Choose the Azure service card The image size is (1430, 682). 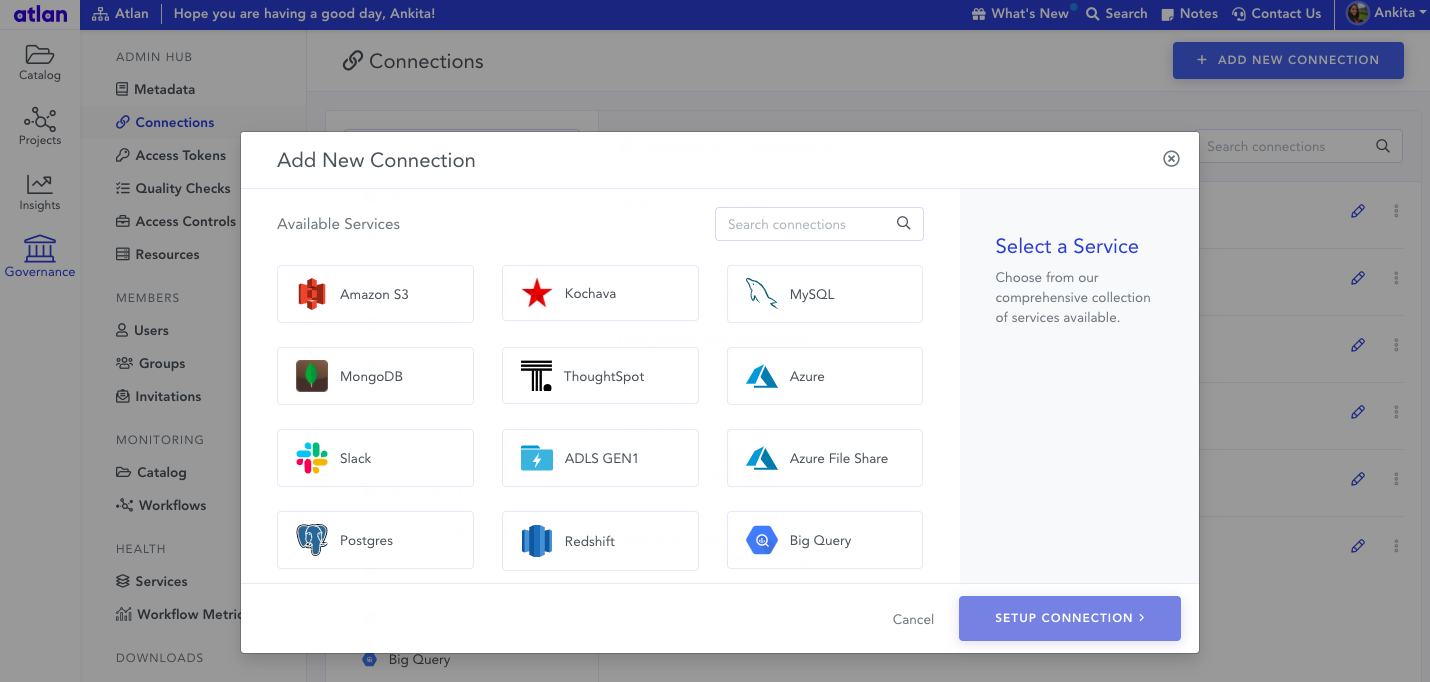coord(825,376)
